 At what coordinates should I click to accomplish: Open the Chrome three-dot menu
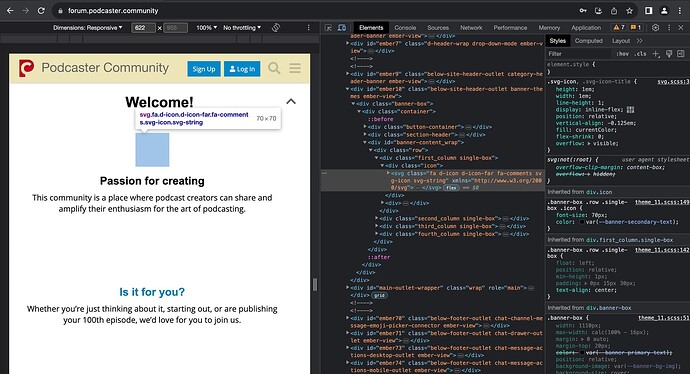[x=680, y=11]
